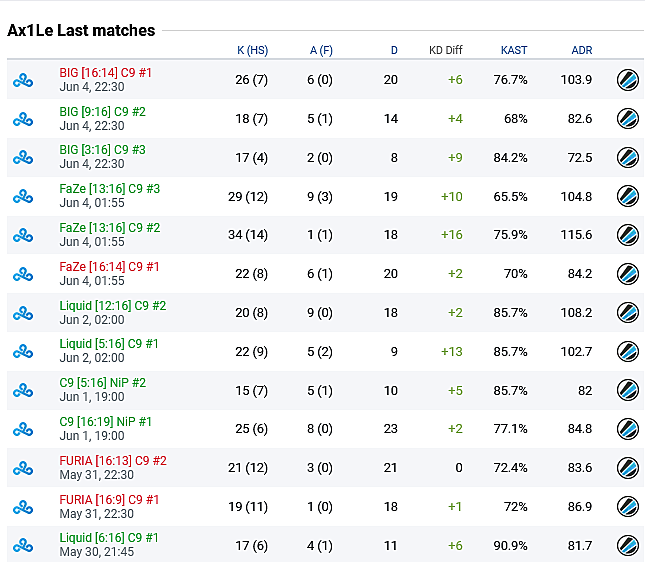Image resolution: width=645 pixels, height=562 pixels.
Task: Click the KD Diff column header
Action: pyautogui.click(x=446, y=50)
